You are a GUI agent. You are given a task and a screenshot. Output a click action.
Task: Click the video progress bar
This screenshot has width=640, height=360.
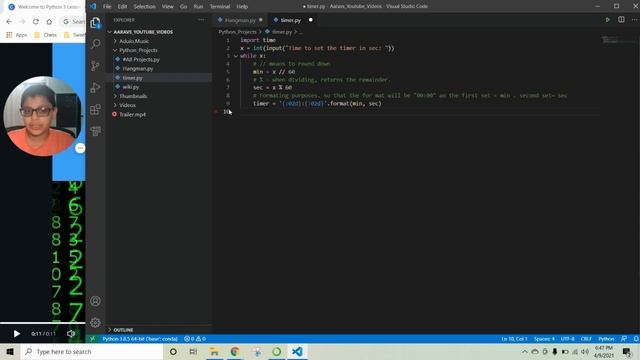42,323
